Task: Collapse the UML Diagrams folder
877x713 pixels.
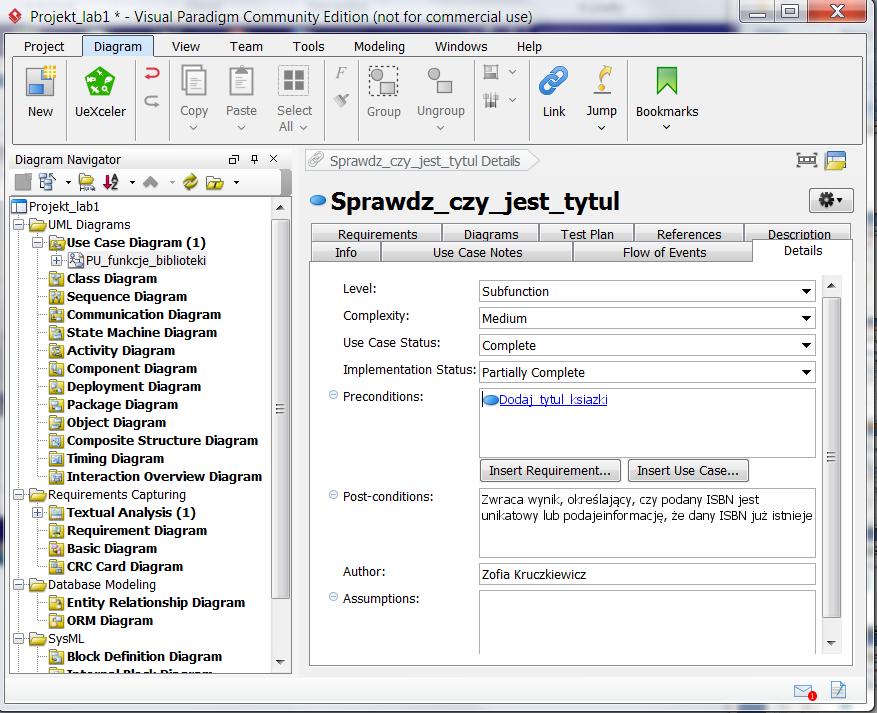Action: point(18,225)
